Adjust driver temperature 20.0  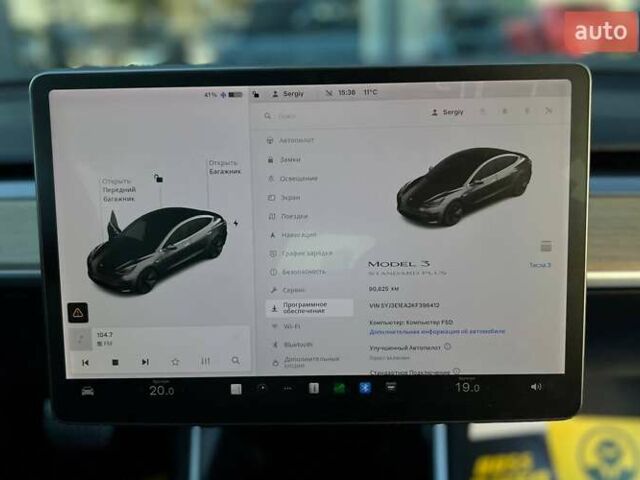(x=162, y=390)
